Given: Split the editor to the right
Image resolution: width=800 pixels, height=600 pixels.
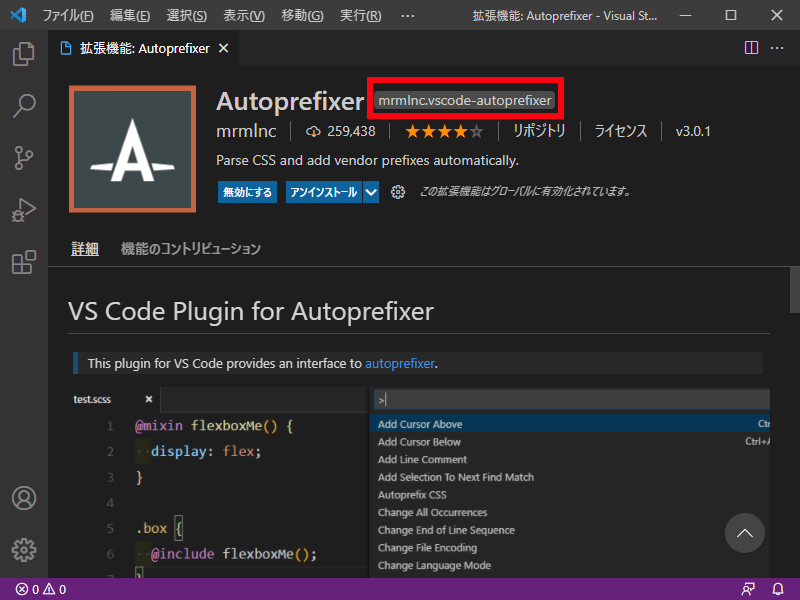Looking at the screenshot, I should point(751,48).
